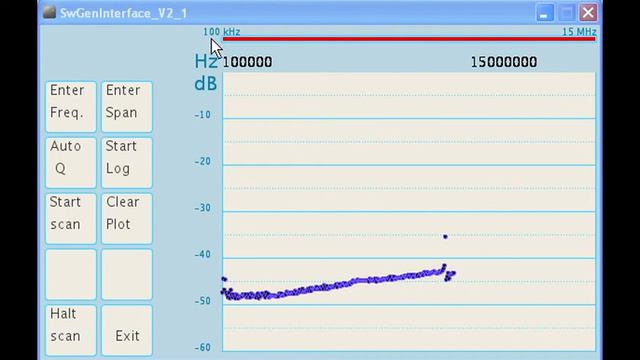
Task: Click the Hz axis label
Action: 206,62
